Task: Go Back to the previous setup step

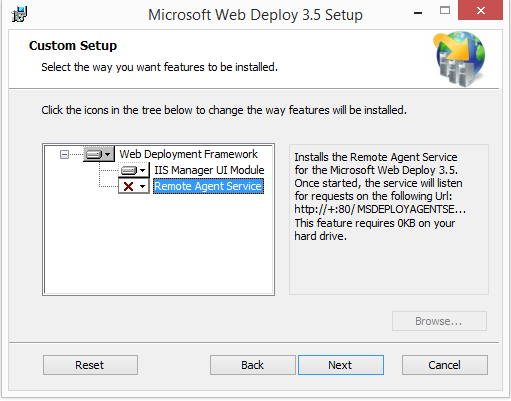Action: pos(253,365)
